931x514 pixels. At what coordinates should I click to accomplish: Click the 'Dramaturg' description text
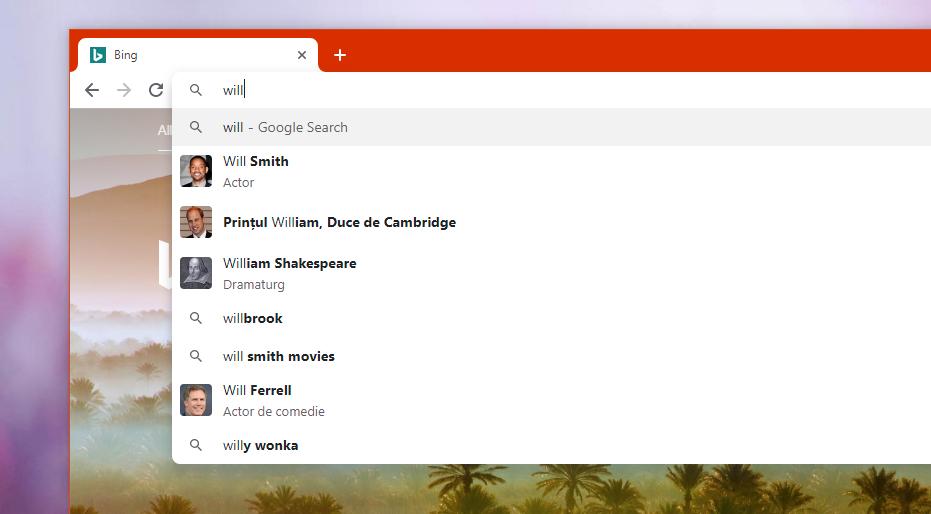pyautogui.click(x=254, y=285)
